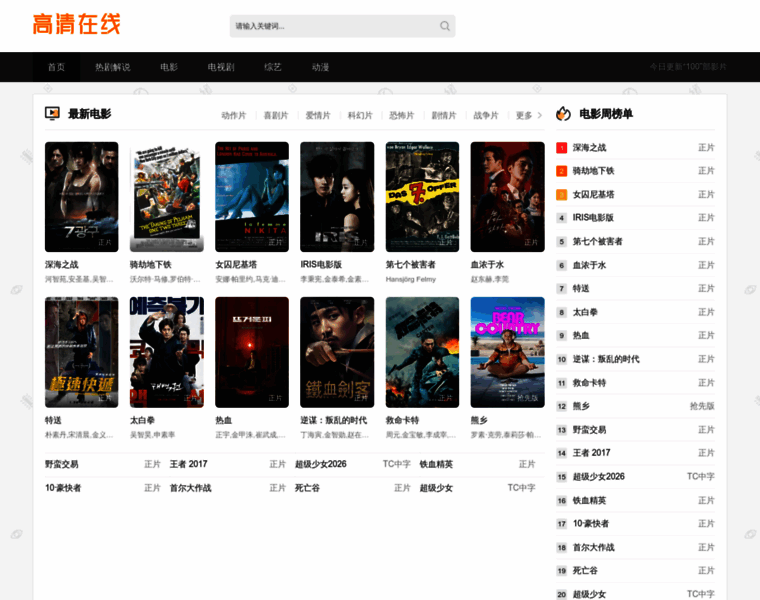This screenshot has height=600, width=760.
Task: Filter by 喜剧片 genre link
Action: point(276,115)
